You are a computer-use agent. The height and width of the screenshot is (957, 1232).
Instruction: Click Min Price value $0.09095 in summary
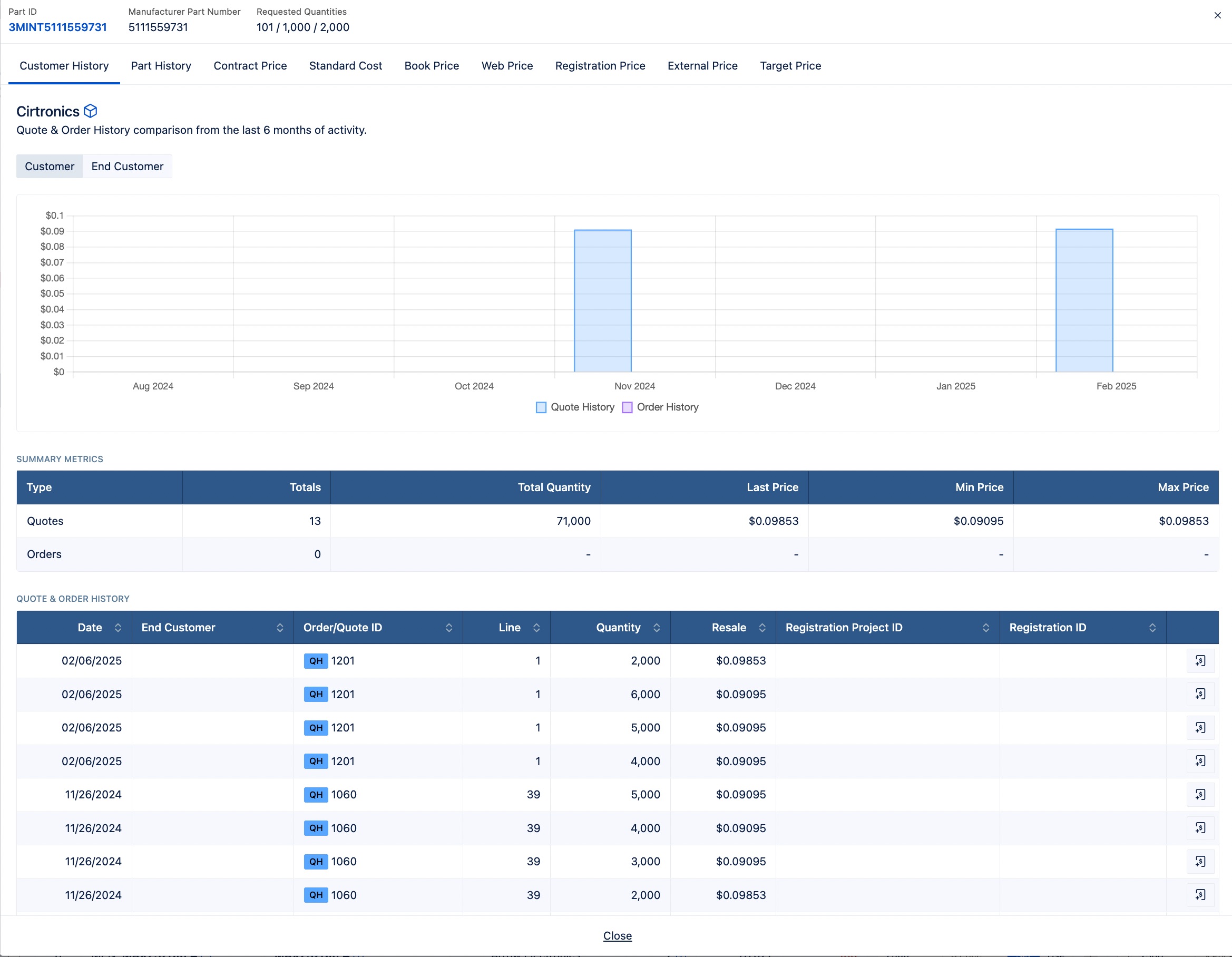(x=978, y=521)
